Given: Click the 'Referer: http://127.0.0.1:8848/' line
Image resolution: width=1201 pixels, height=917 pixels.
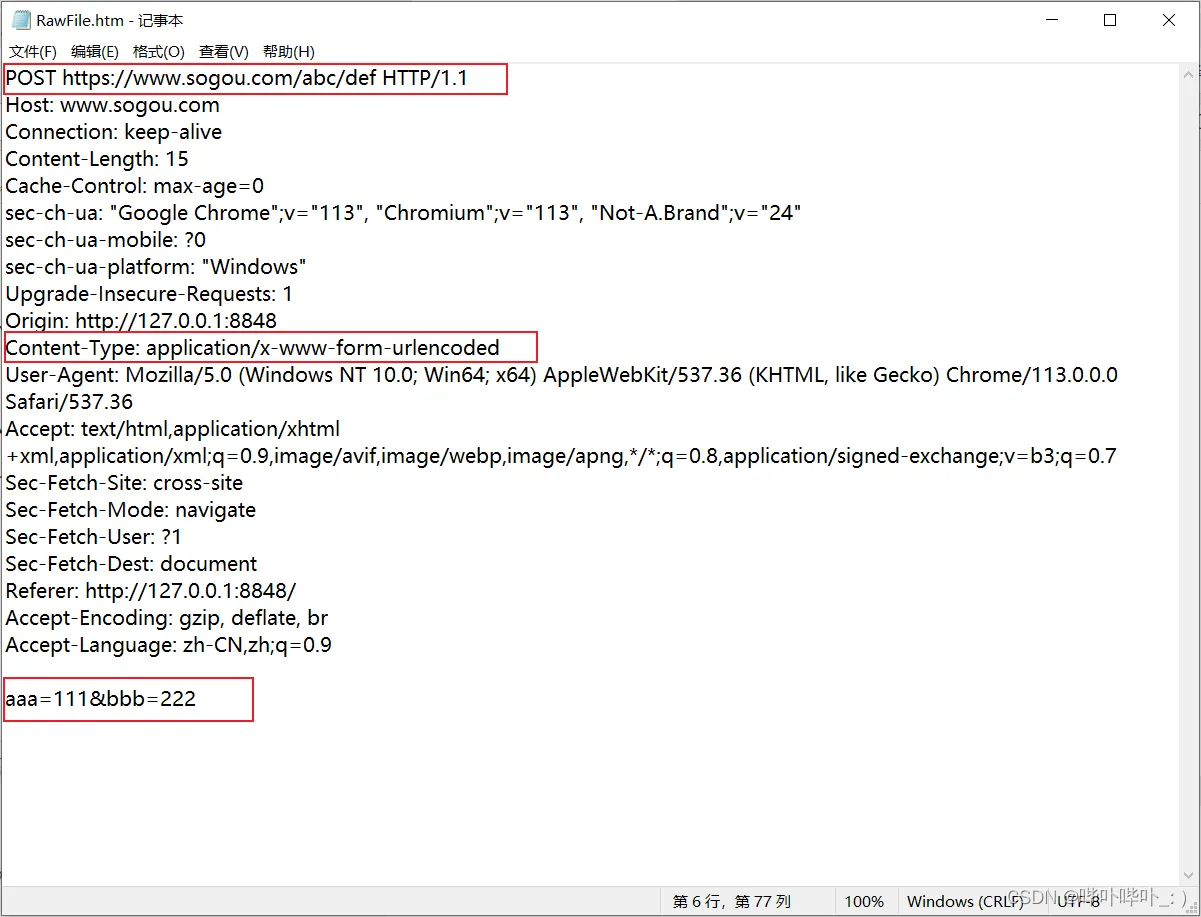Looking at the screenshot, I should click(151, 591).
